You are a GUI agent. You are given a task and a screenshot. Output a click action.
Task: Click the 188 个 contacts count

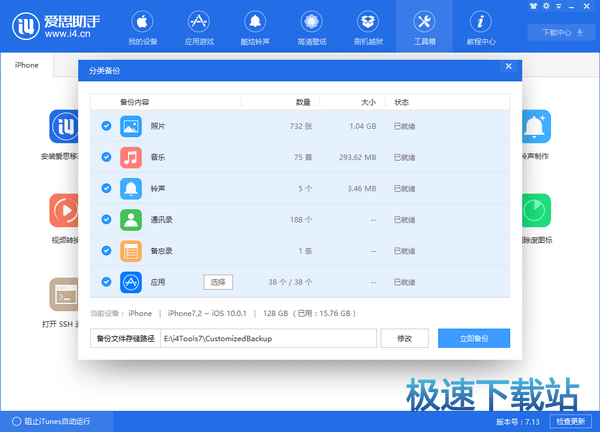click(x=301, y=220)
